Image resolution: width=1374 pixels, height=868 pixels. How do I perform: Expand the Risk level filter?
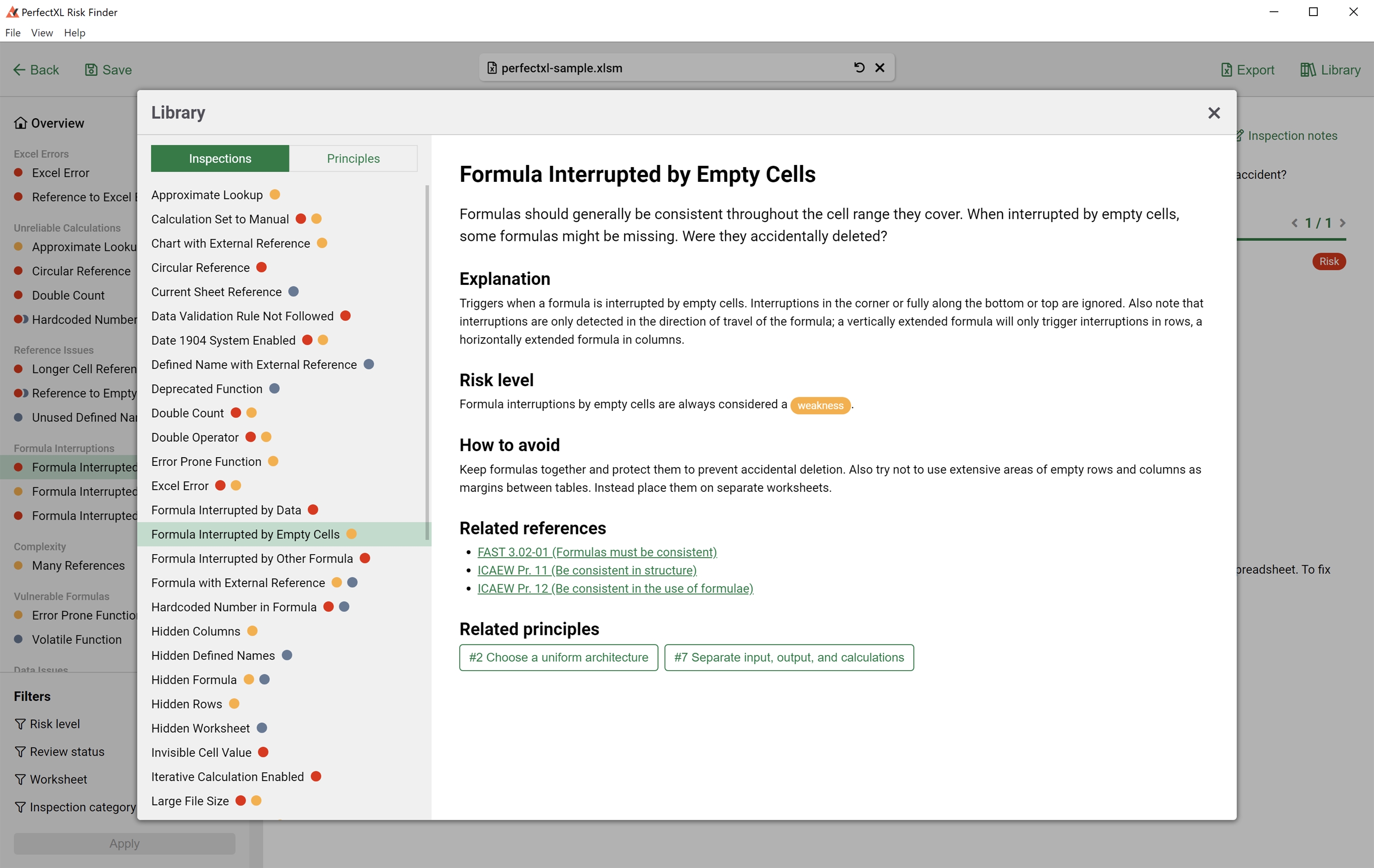pos(55,724)
